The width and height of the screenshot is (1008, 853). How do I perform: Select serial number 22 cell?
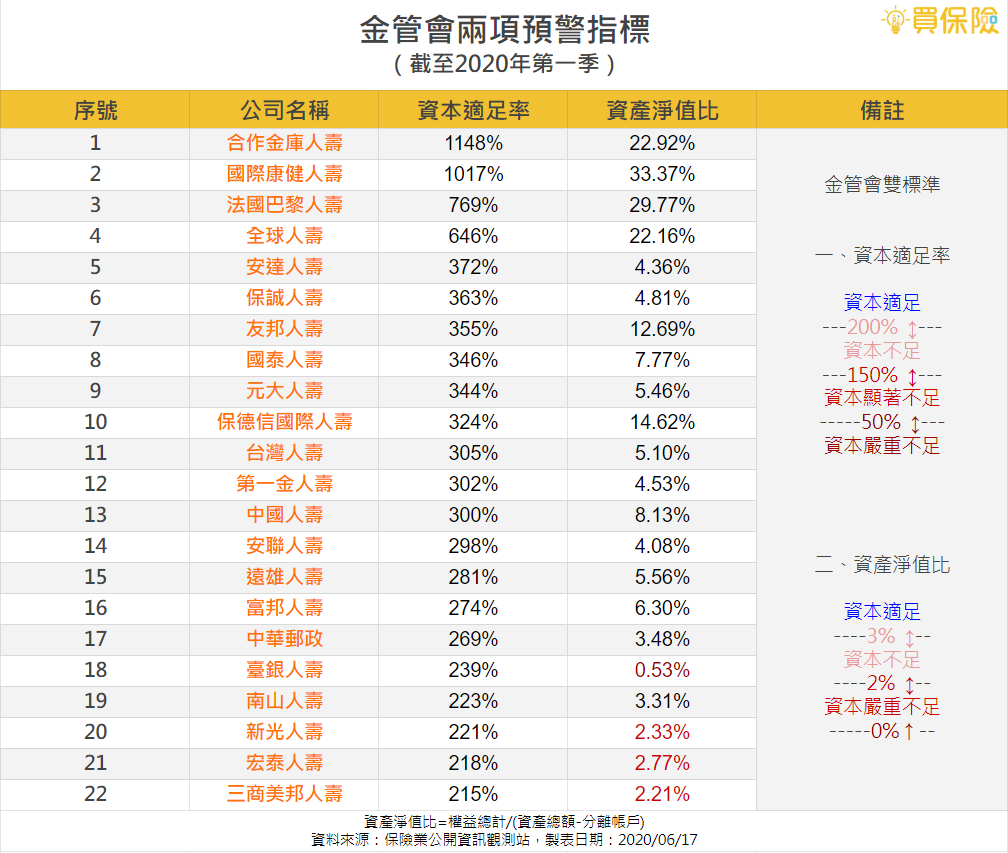coord(95,794)
